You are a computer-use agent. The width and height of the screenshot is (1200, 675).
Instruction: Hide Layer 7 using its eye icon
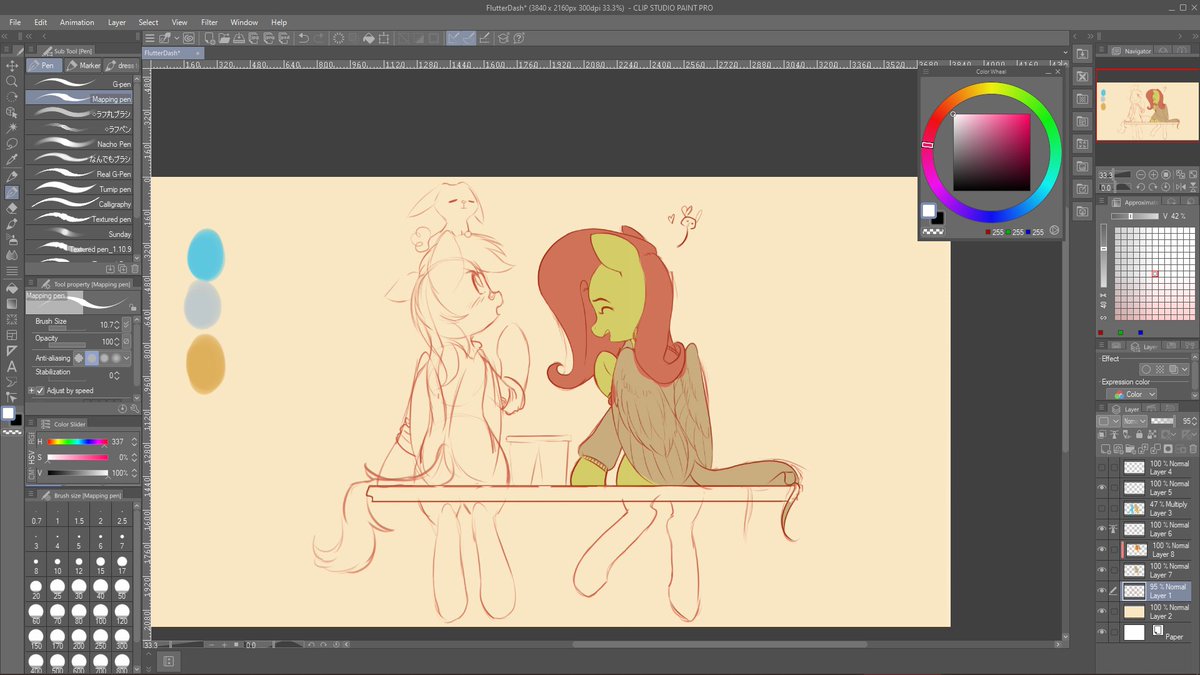click(x=1102, y=570)
